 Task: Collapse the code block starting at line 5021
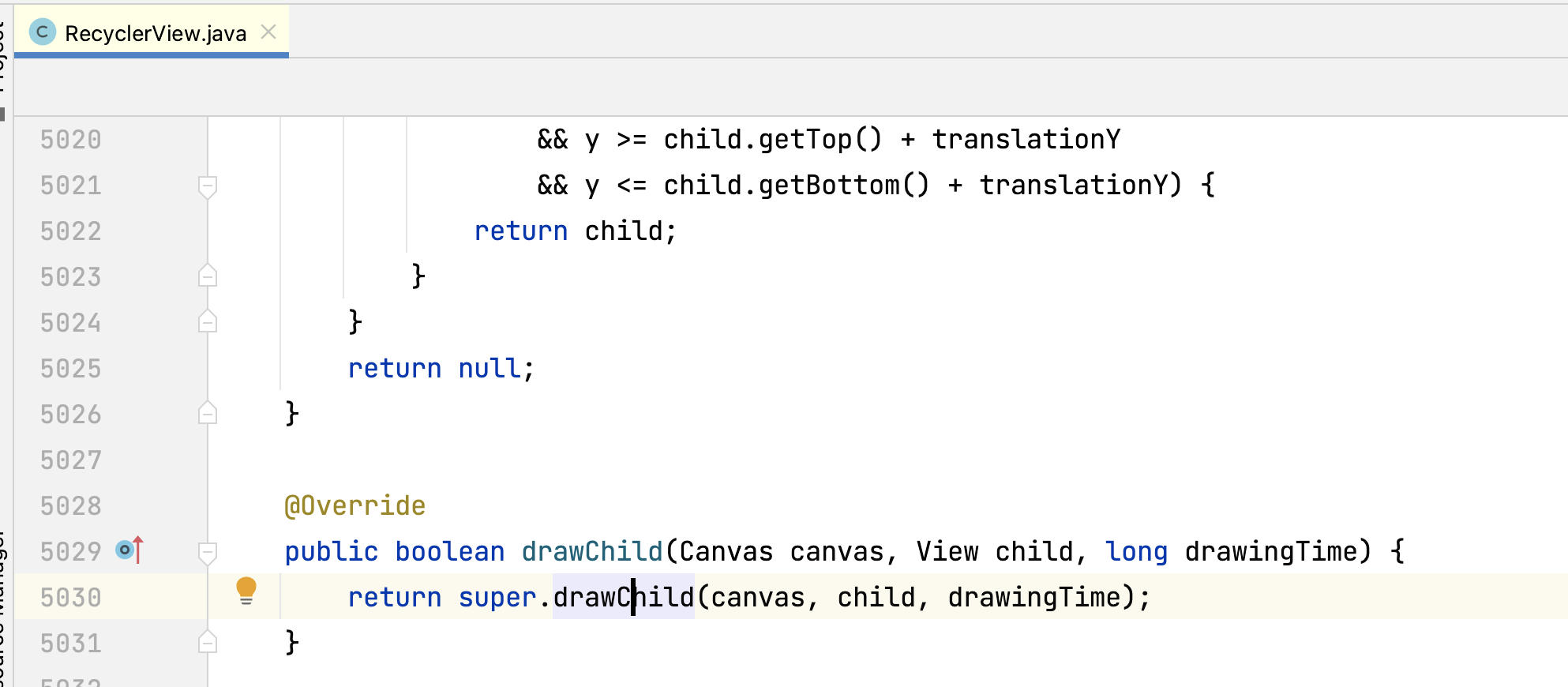tap(208, 186)
